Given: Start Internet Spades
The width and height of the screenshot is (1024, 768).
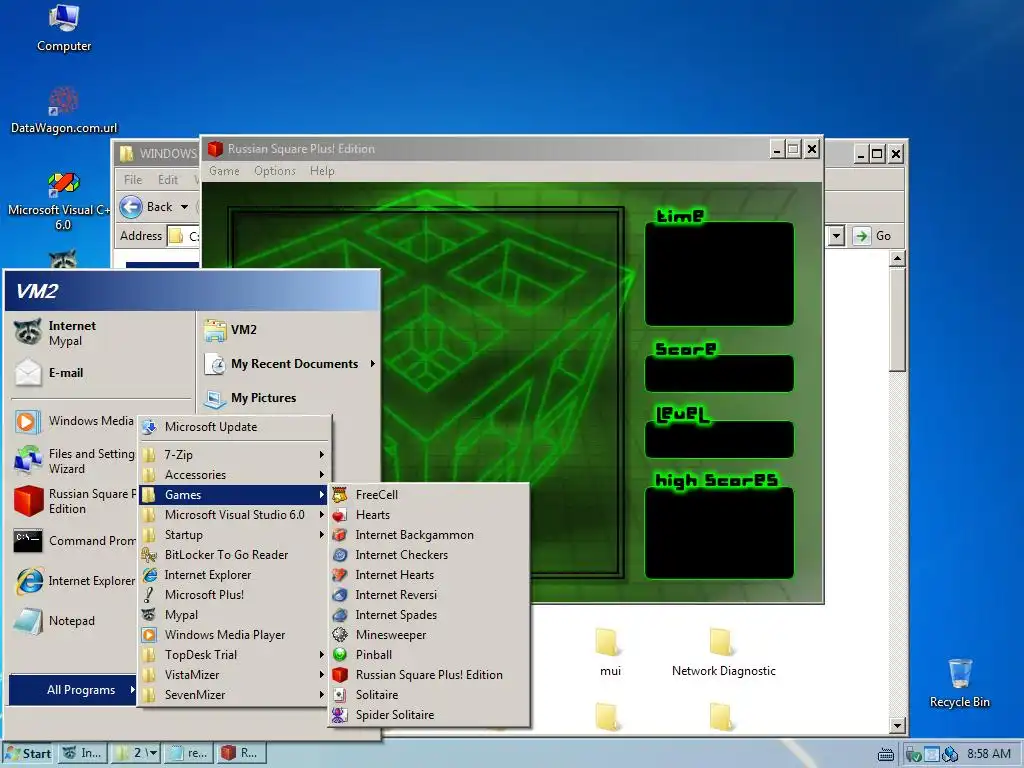Looking at the screenshot, I should [428, 615].
